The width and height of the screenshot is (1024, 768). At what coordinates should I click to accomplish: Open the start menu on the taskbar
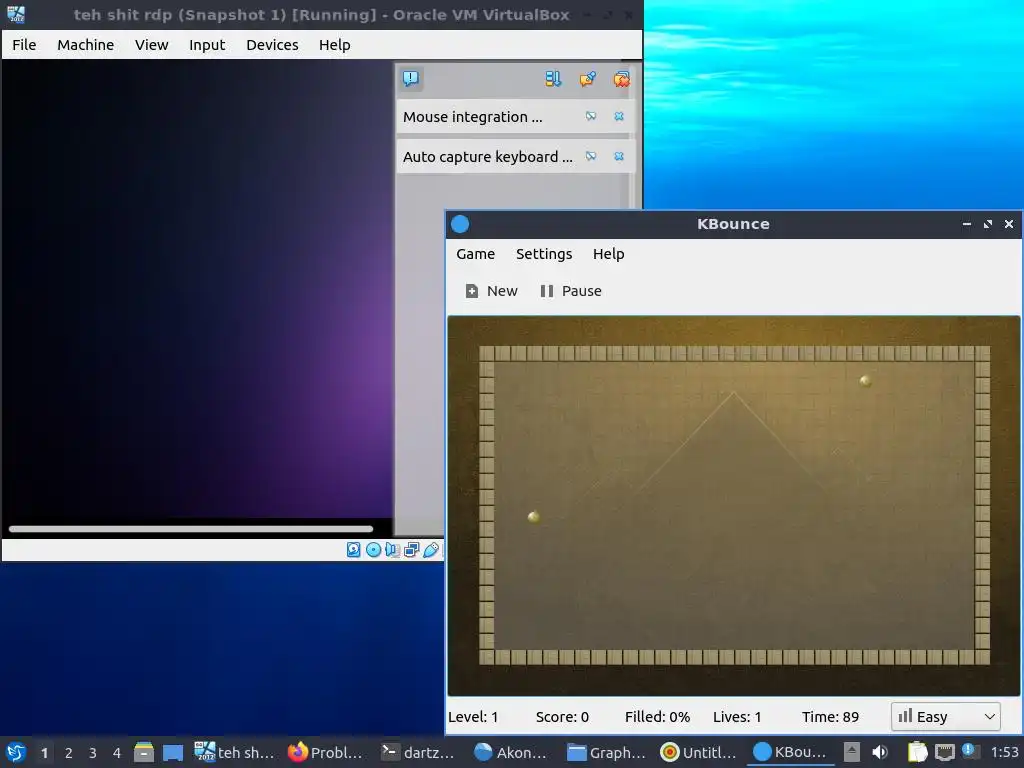(x=16, y=752)
